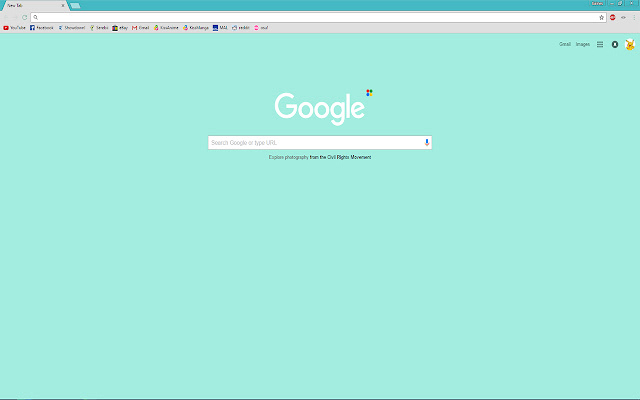Viewport: 640px width, 400px height.
Task: Close the New Tab tab
Action: click(63, 5)
